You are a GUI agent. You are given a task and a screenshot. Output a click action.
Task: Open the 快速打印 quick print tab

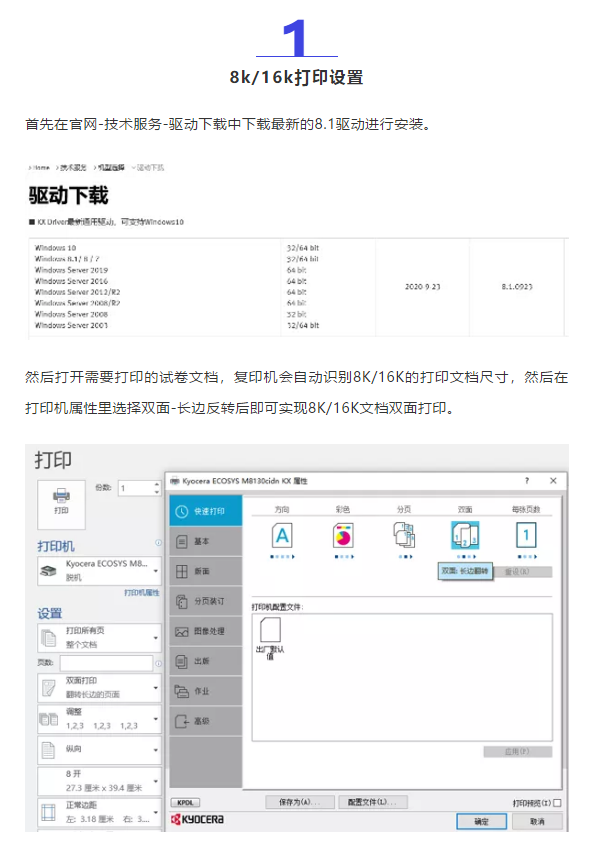(205, 511)
